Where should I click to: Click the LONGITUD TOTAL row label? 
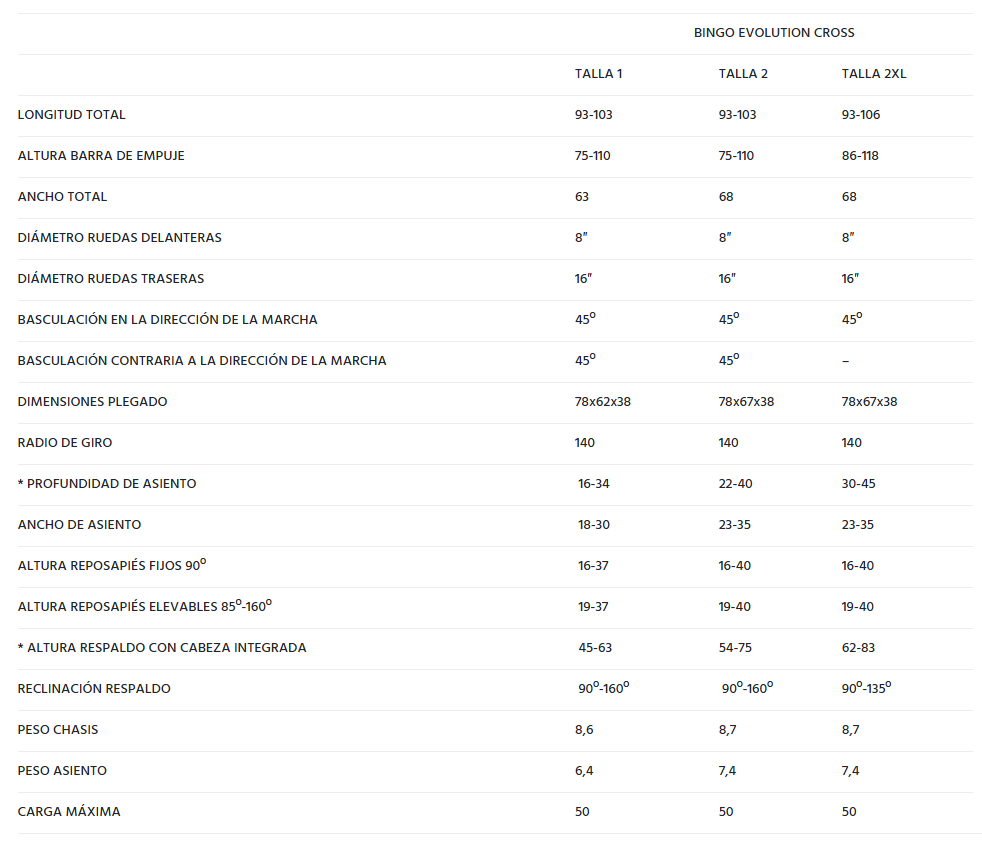(72, 115)
